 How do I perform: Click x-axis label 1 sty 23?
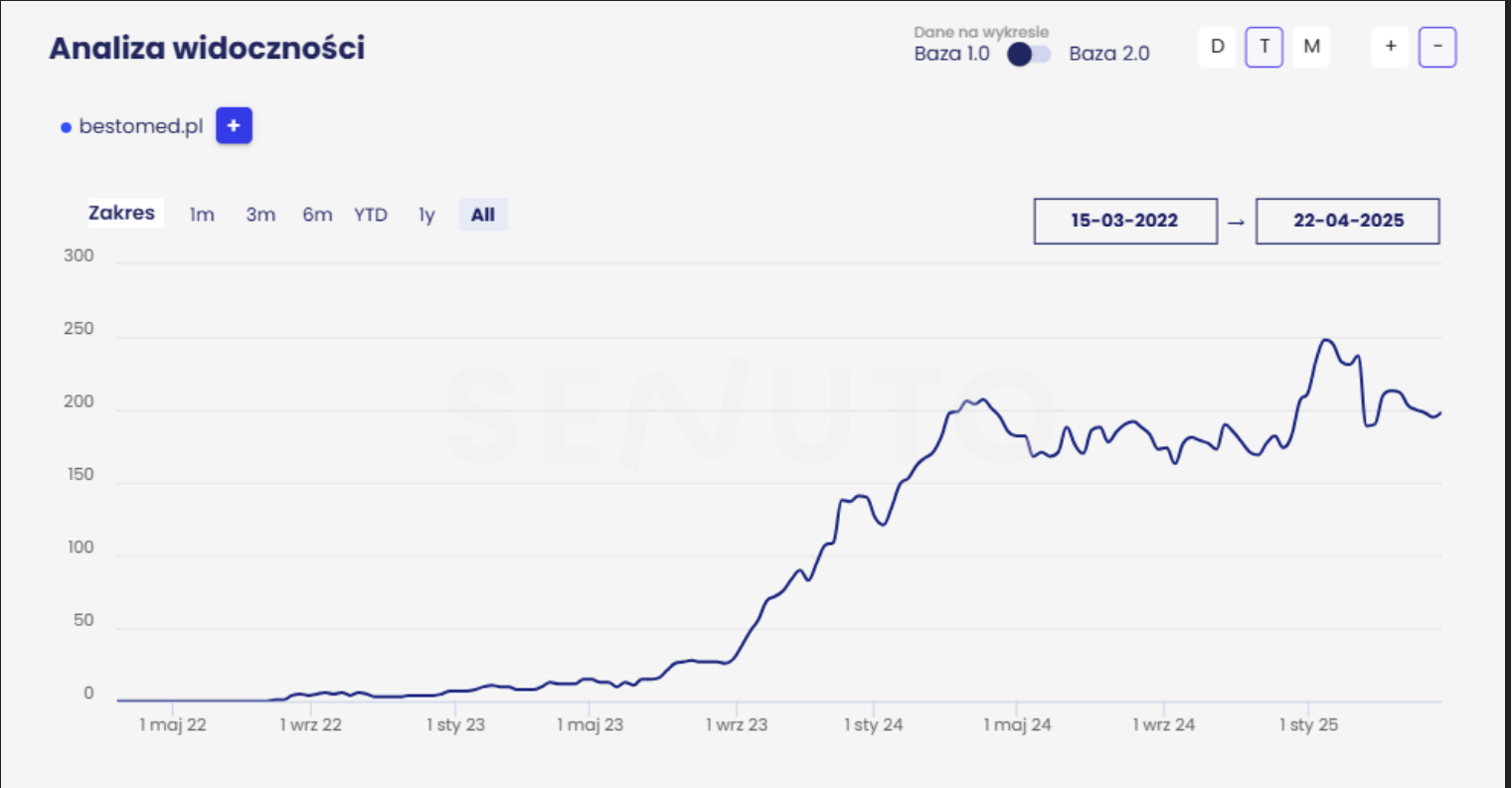tap(456, 725)
